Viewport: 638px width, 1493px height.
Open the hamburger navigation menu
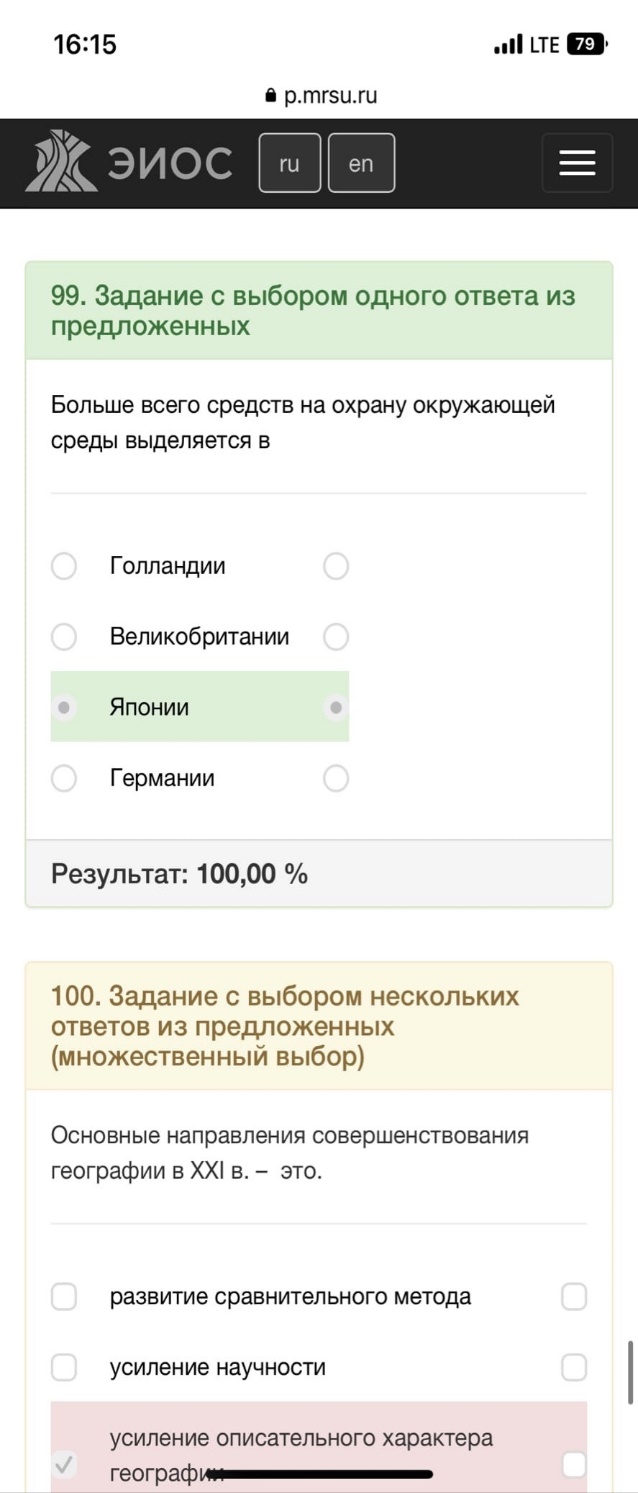[x=577, y=163]
